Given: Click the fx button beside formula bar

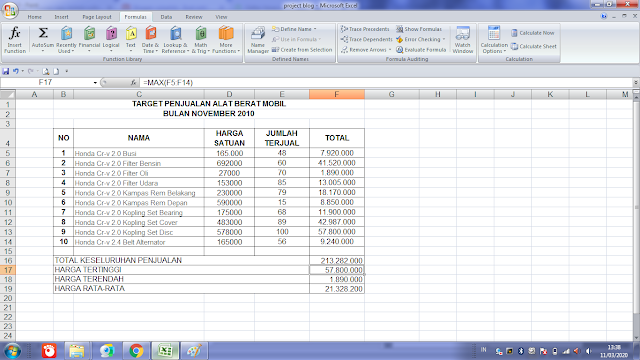Looking at the screenshot, I should [x=133, y=82].
